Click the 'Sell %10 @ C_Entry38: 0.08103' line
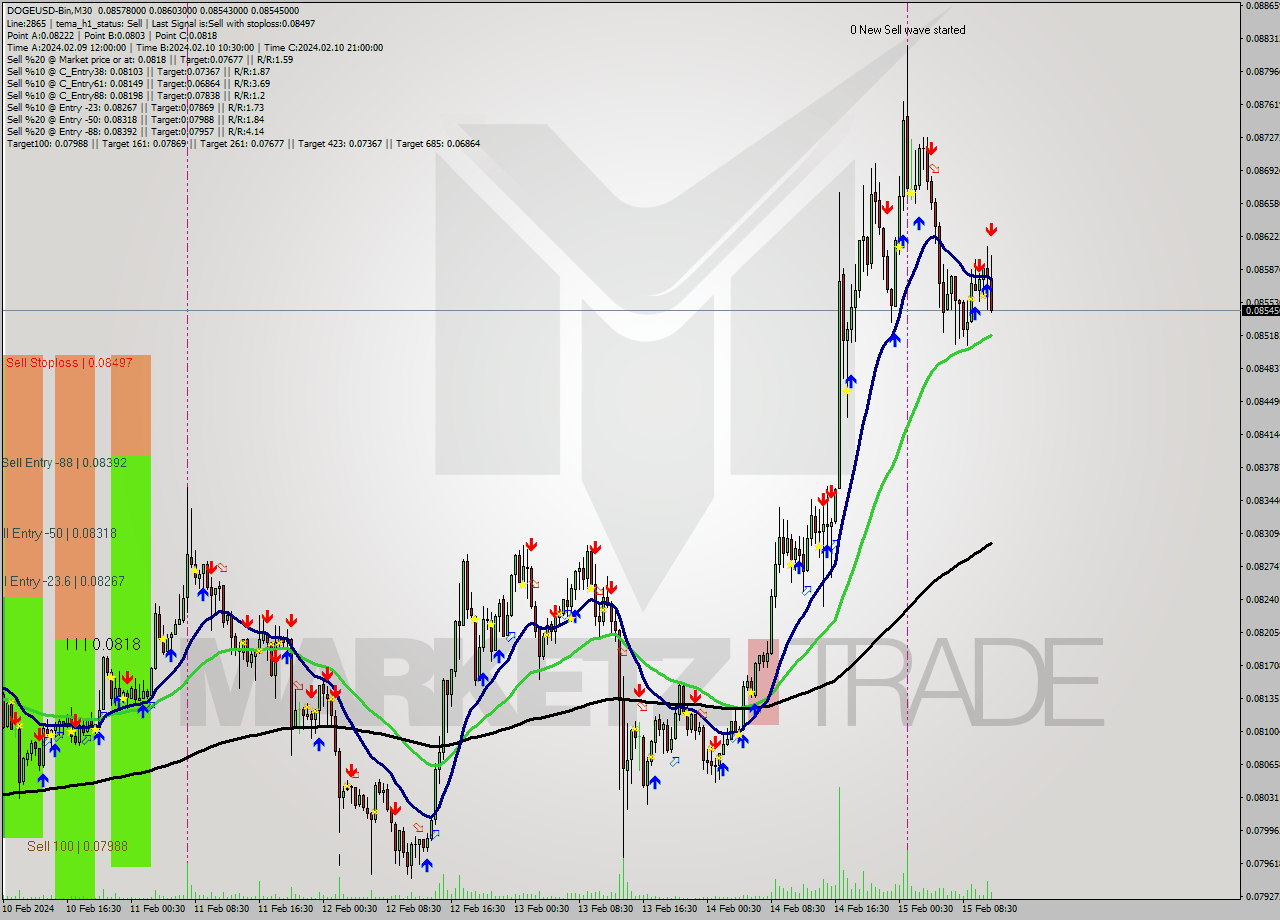 coord(138,71)
